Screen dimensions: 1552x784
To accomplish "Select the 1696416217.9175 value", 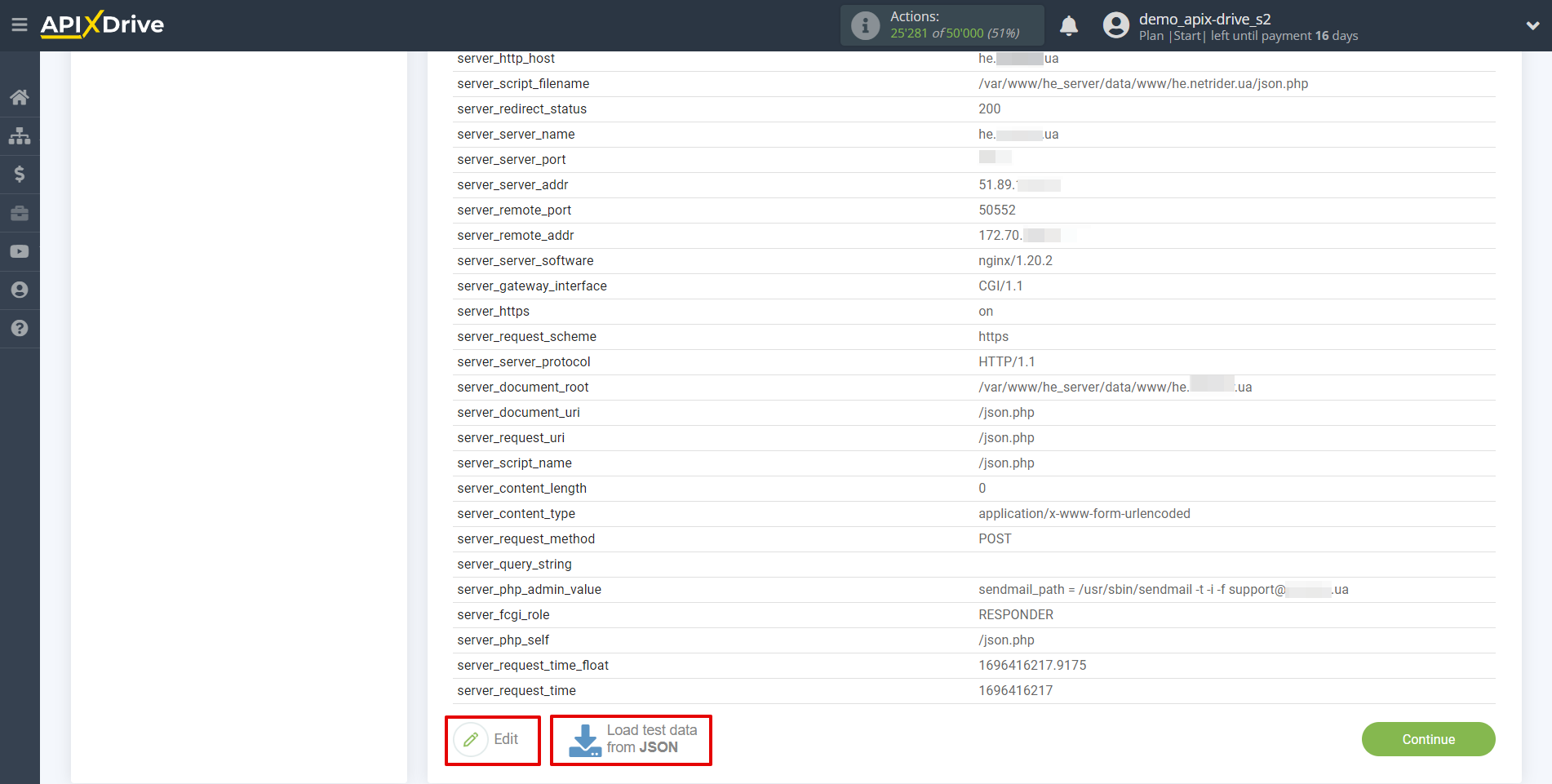I will (1032, 666).
